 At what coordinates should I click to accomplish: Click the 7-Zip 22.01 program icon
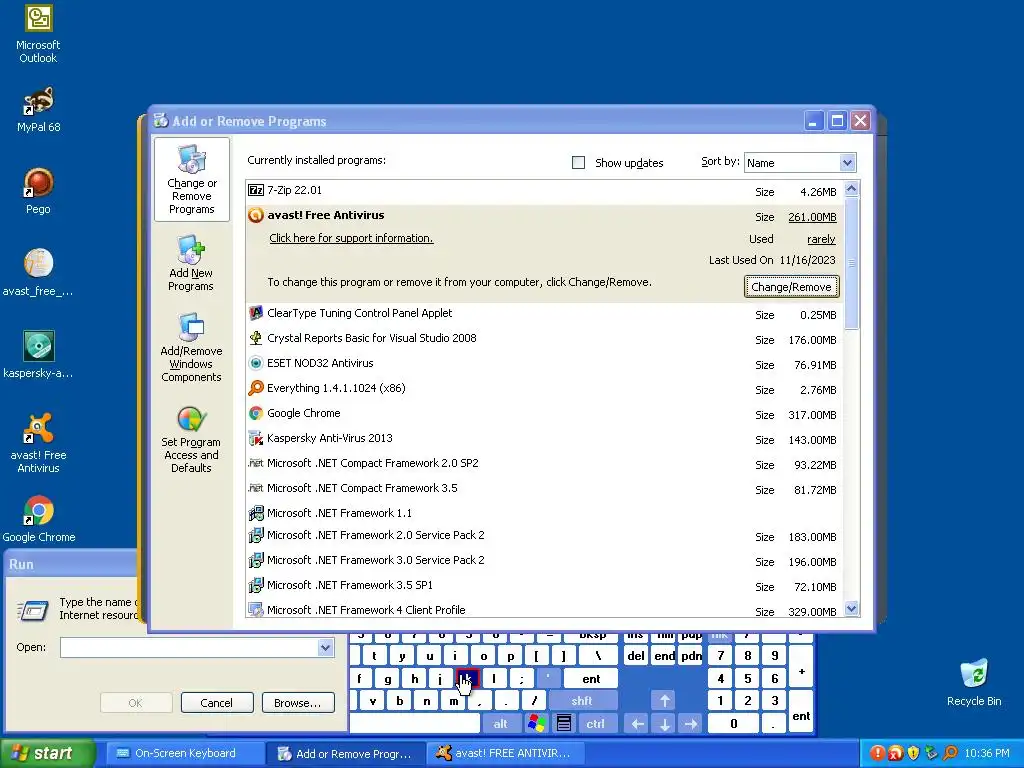[x=256, y=191]
